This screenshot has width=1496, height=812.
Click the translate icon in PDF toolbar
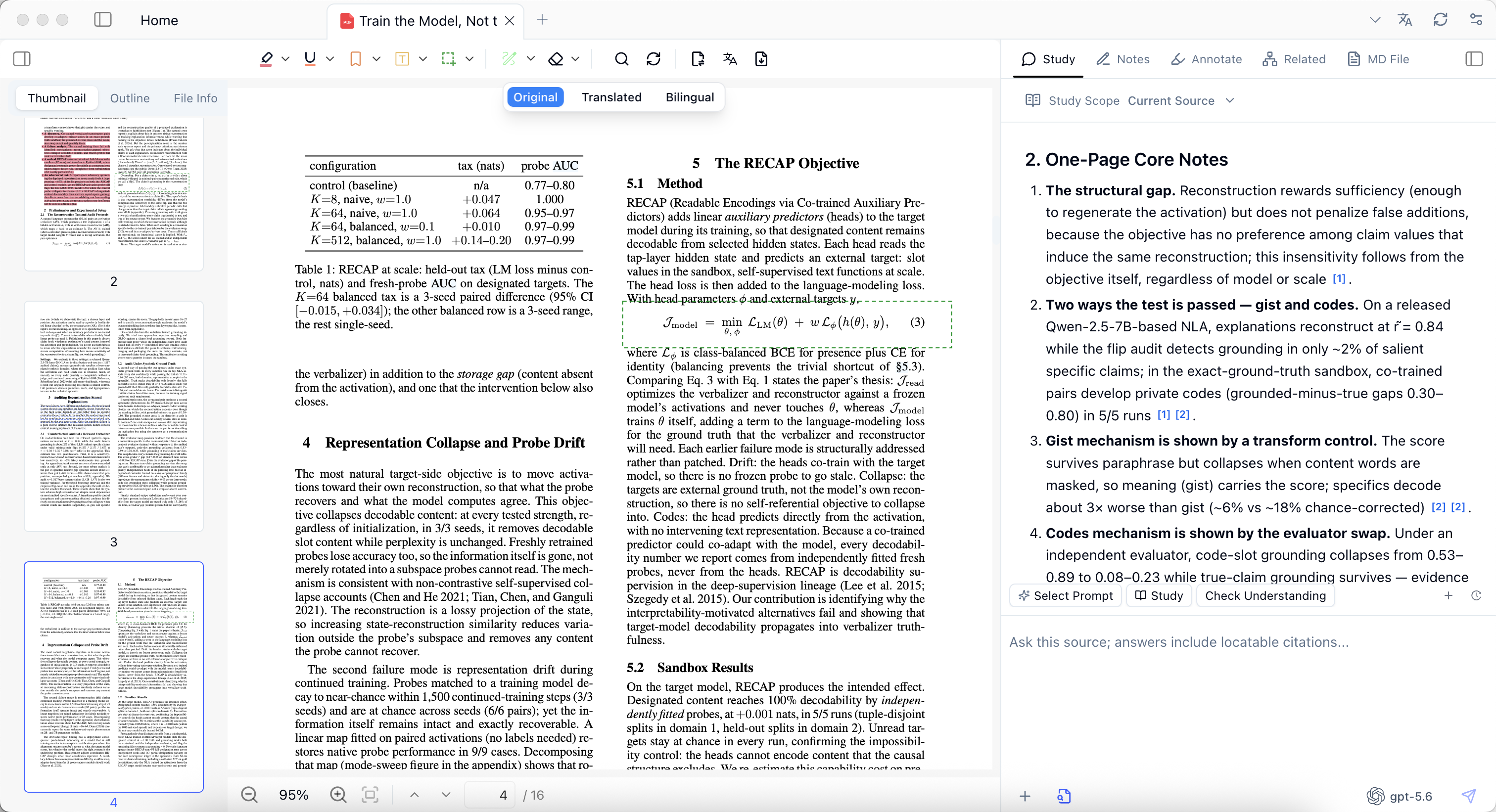pyautogui.click(x=730, y=59)
